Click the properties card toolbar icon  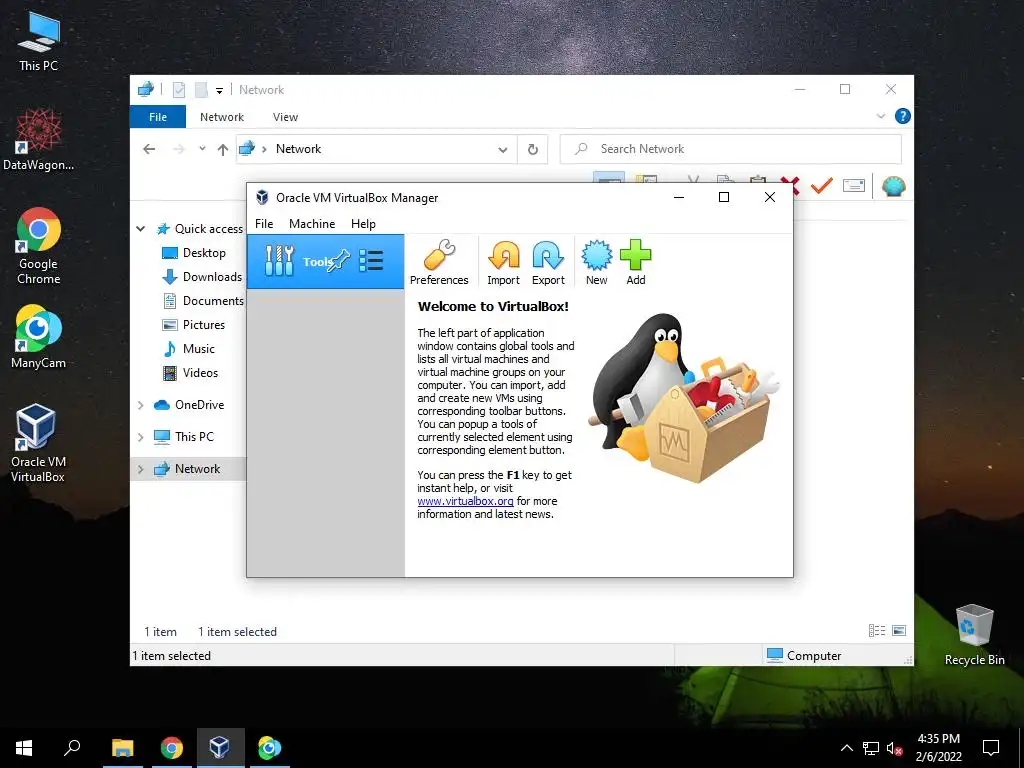pyautogui.click(x=854, y=186)
